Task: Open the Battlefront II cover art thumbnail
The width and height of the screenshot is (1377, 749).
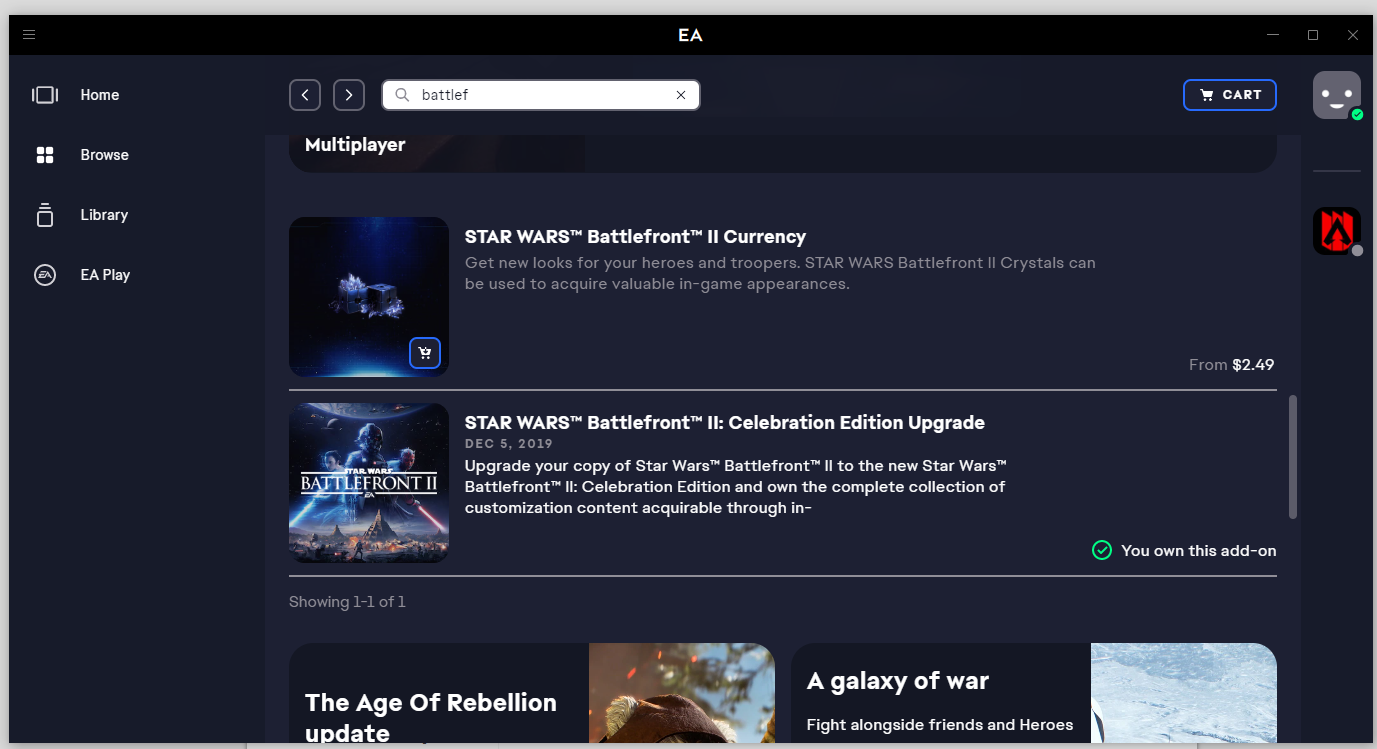Action: tap(369, 483)
